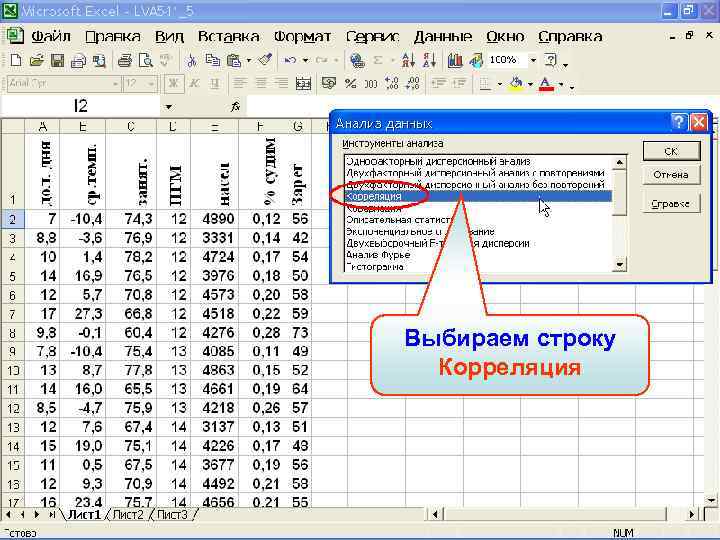Click Merge and Center icon

(303, 84)
